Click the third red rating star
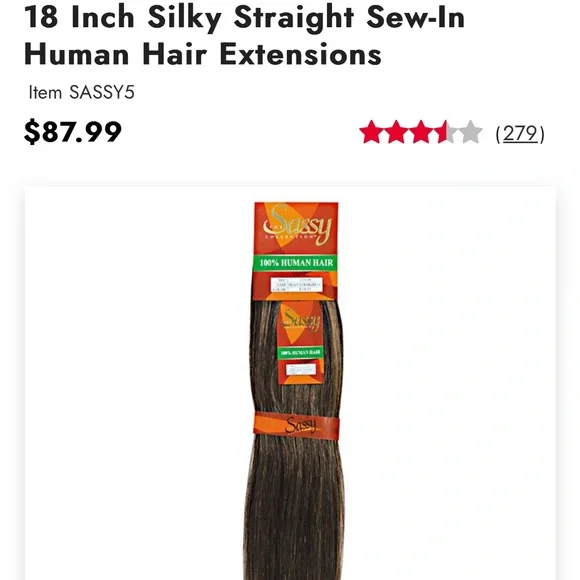The image size is (580, 580). tap(421, 132)
